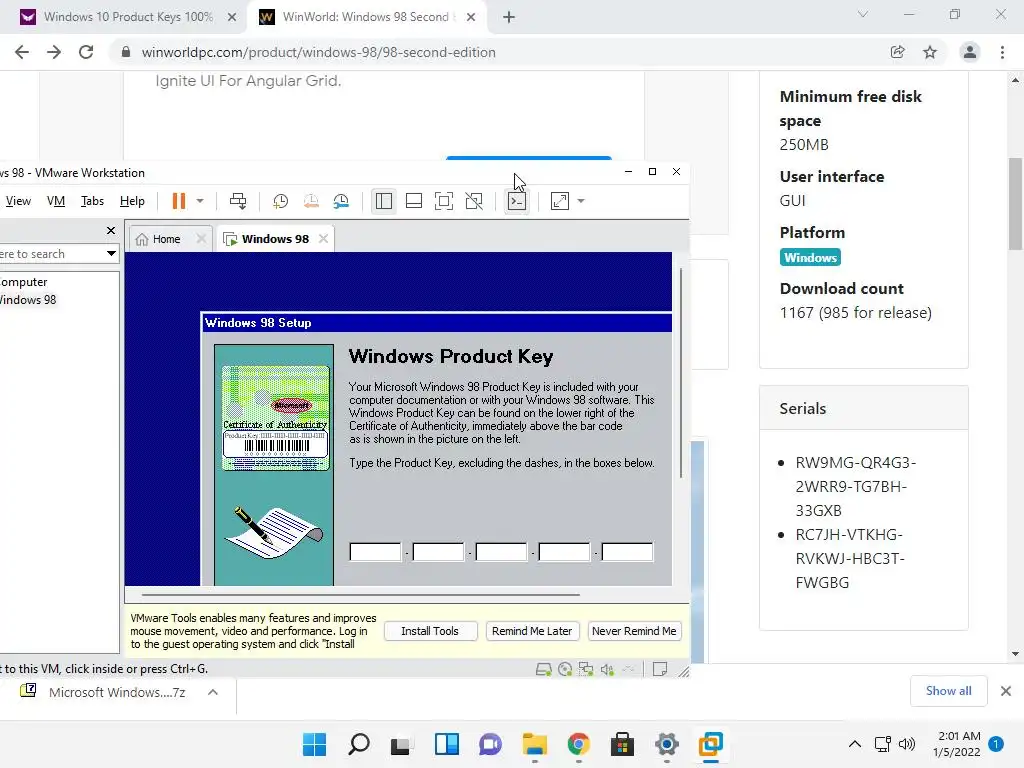Open taskbar Search

pos(359,744)
